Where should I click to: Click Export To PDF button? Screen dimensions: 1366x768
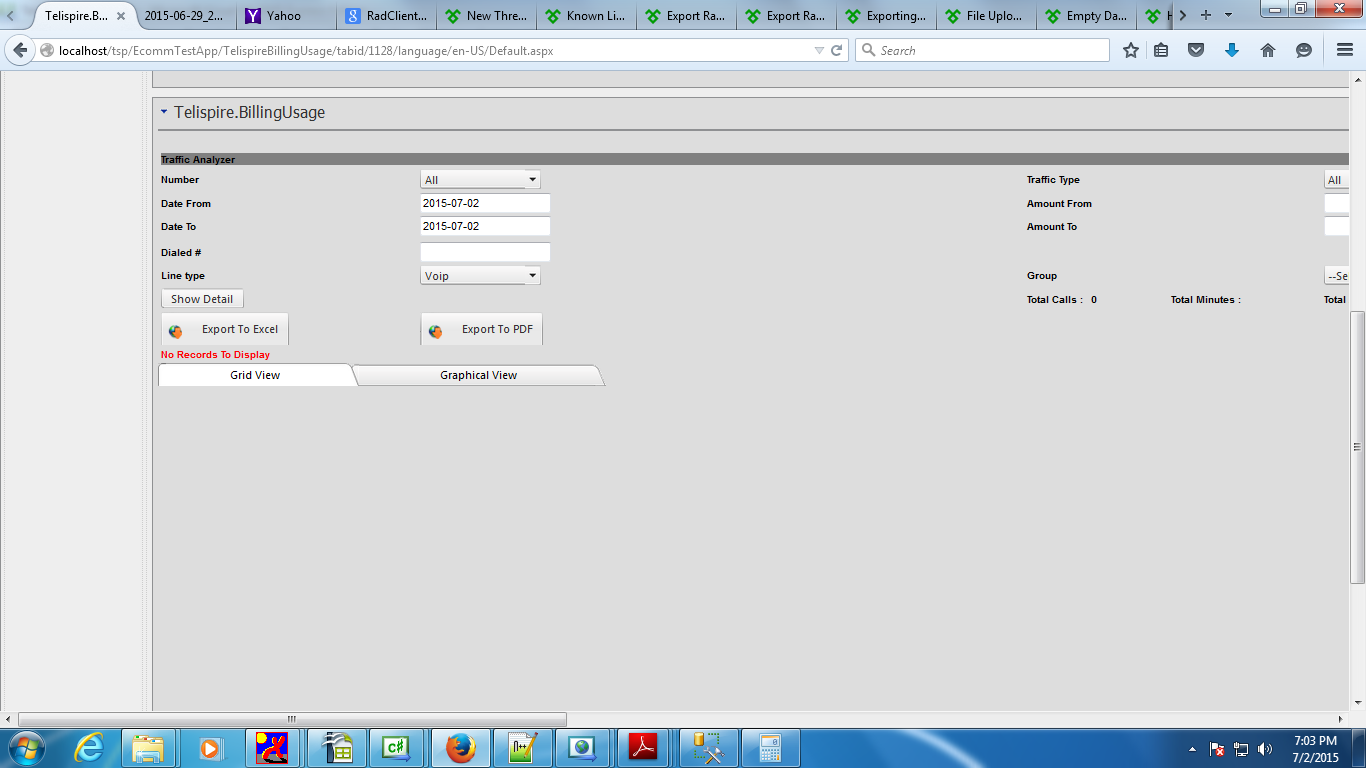point(482,330)
